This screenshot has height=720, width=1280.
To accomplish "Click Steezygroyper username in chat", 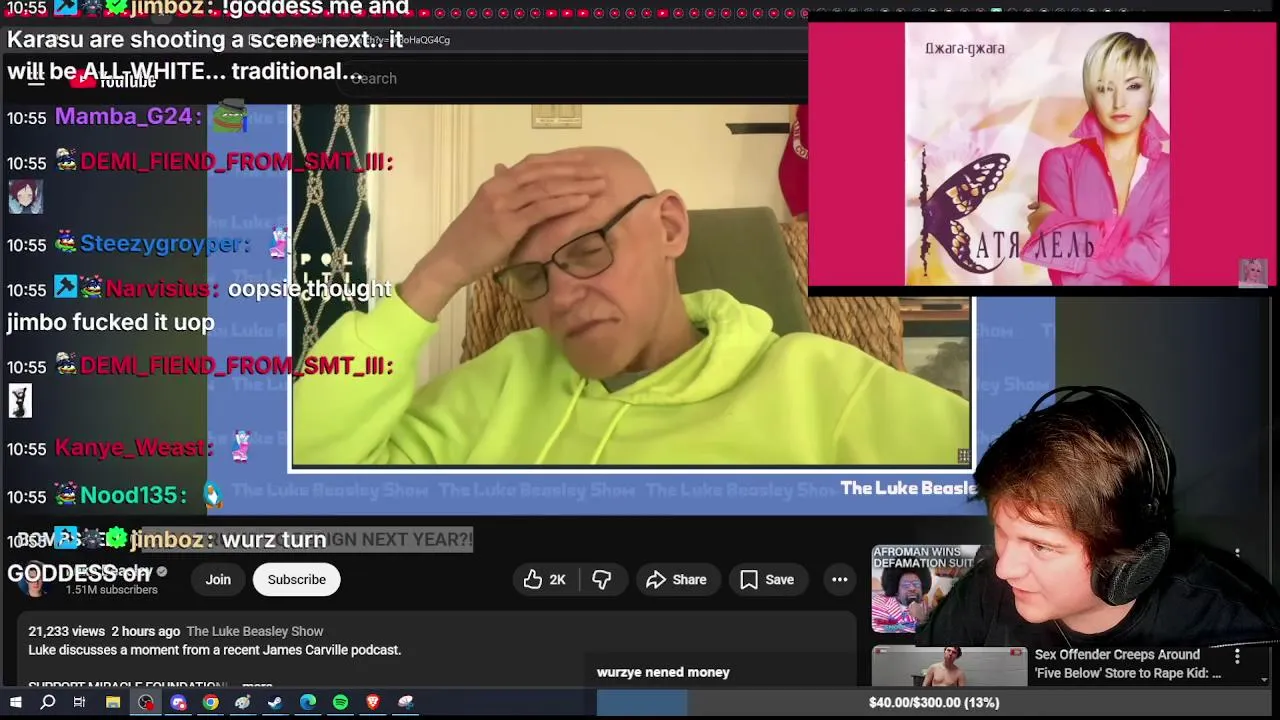I will point(160,243).
